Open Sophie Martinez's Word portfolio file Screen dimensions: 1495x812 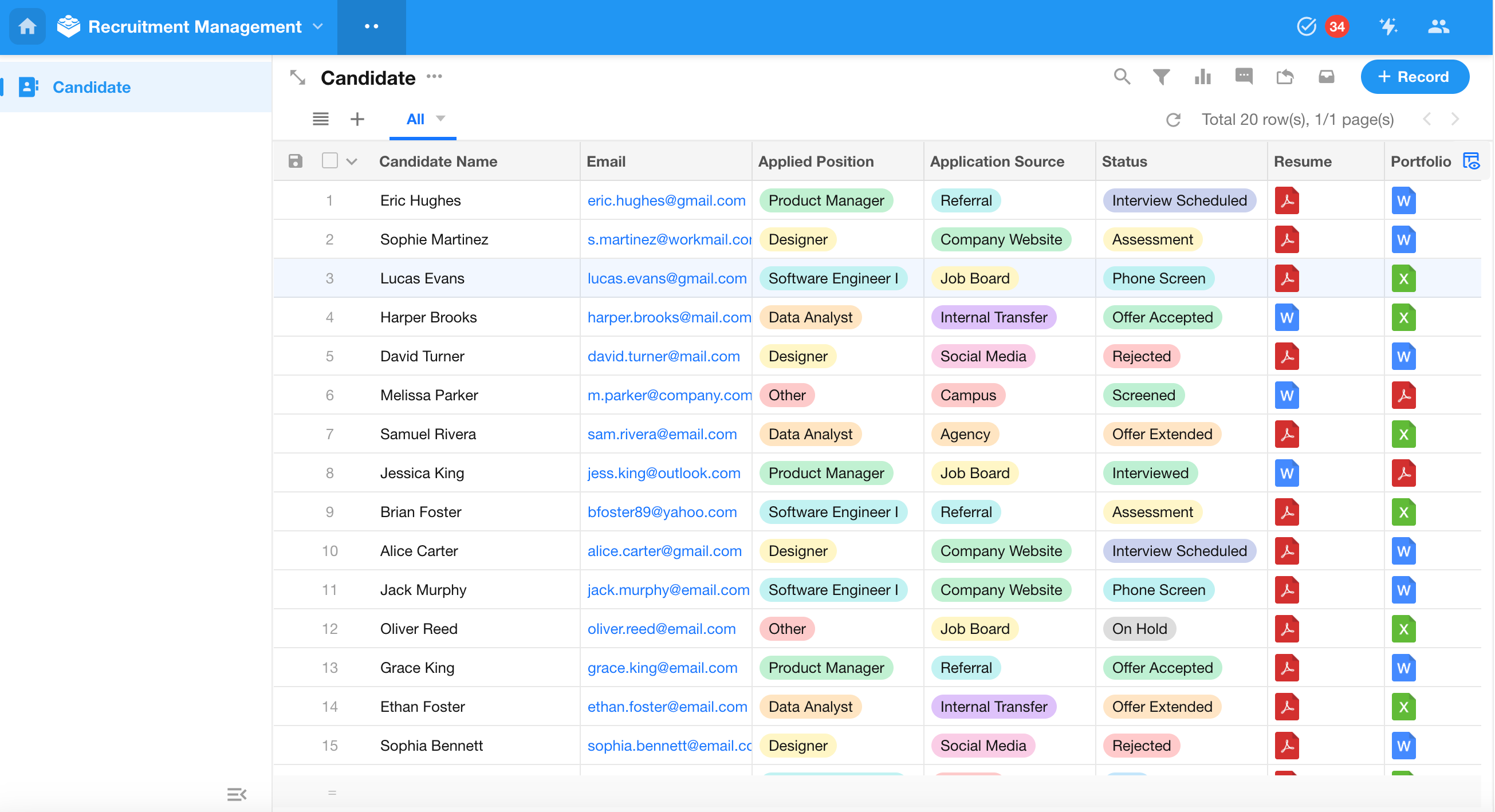(1403, 239)
